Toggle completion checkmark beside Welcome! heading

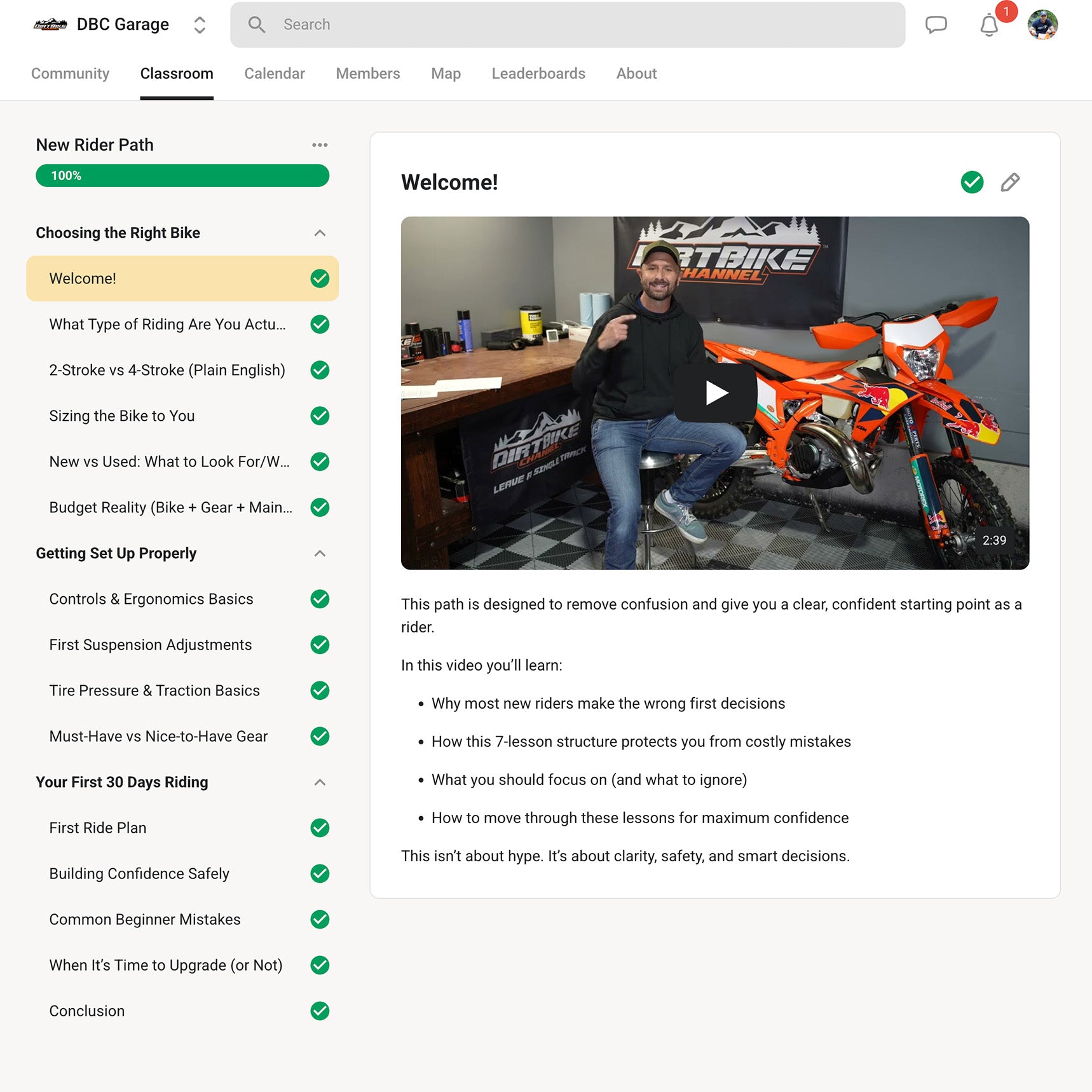coord(972,182)
